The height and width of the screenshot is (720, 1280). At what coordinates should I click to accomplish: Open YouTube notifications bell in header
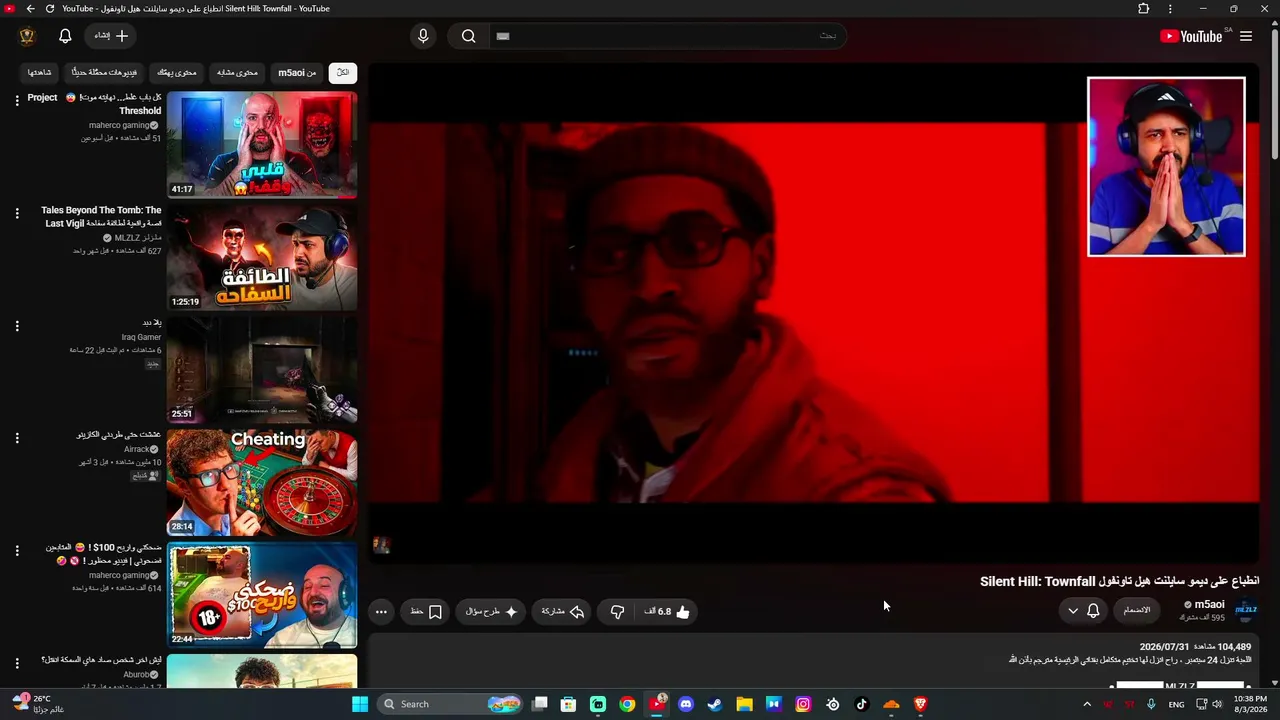(65, 36)
